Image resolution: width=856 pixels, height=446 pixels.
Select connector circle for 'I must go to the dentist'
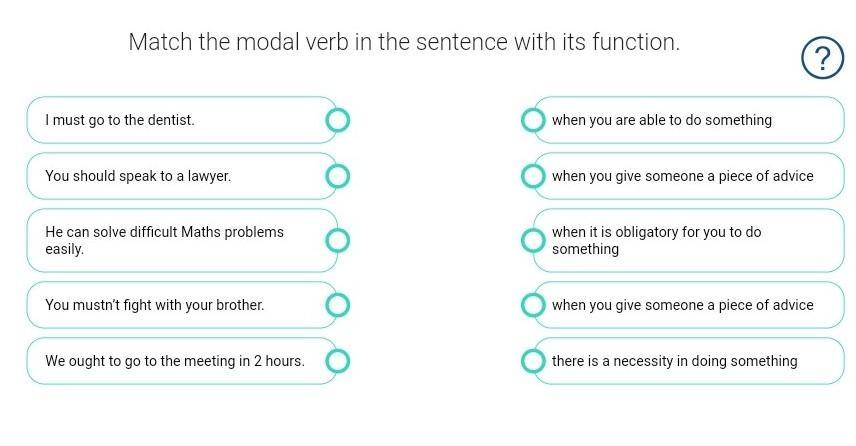pyautogui.click(x=337, y=120)
